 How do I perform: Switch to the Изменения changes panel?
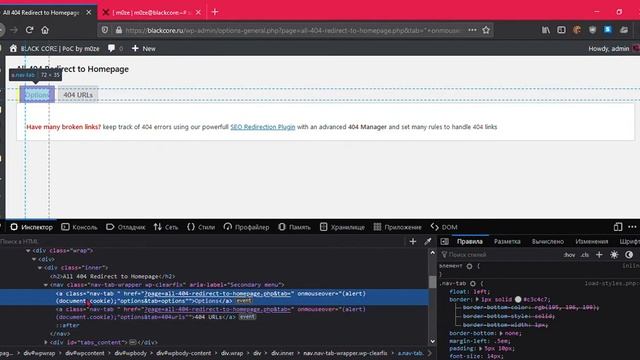591,242
